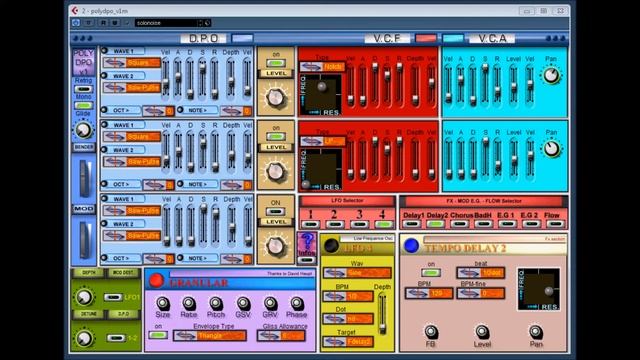
Task: Click the blue Tempo Delay 2 indicator
Action: (411, 246)
